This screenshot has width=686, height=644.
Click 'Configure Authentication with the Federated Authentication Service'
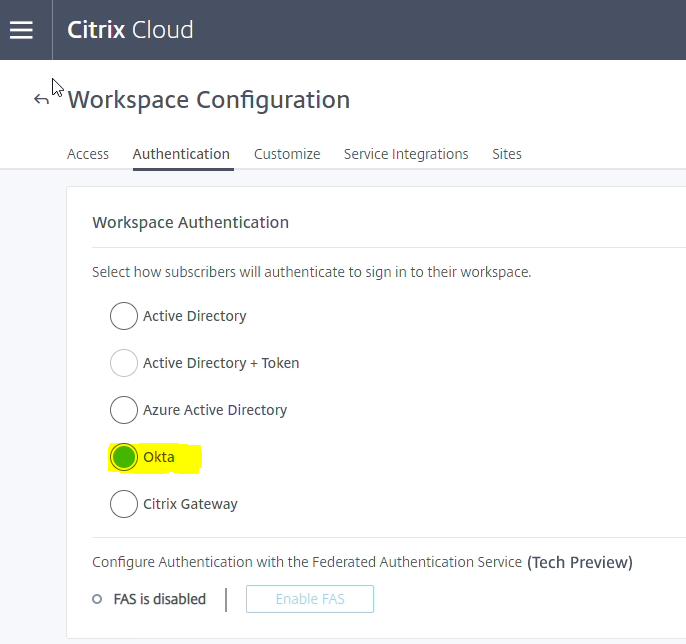(307, 562)
